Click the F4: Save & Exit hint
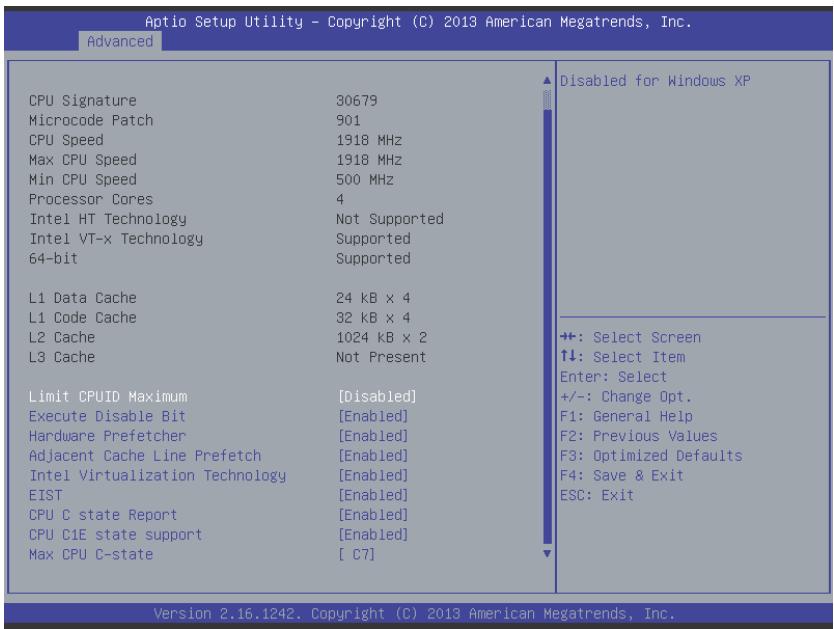Image resolution: width=834 pixels, height=629 pixels. pyautogui.click(x=622, y=475)
